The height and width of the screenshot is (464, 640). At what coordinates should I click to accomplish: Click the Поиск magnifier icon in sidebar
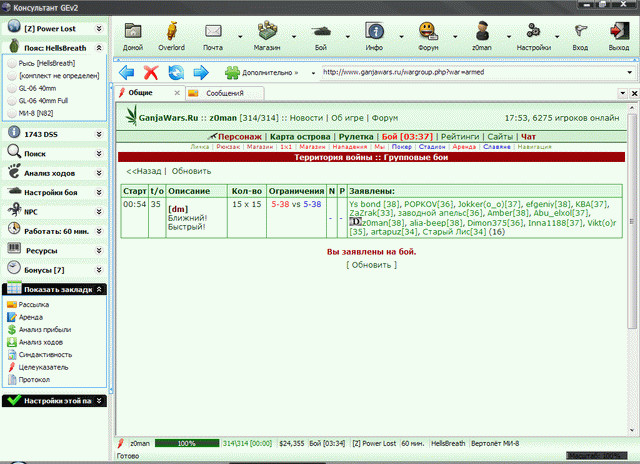pyautogui.click(x=14, y=152)
